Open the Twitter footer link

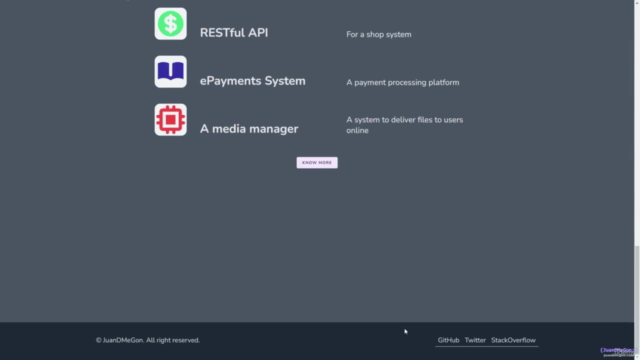click(475, 340)
